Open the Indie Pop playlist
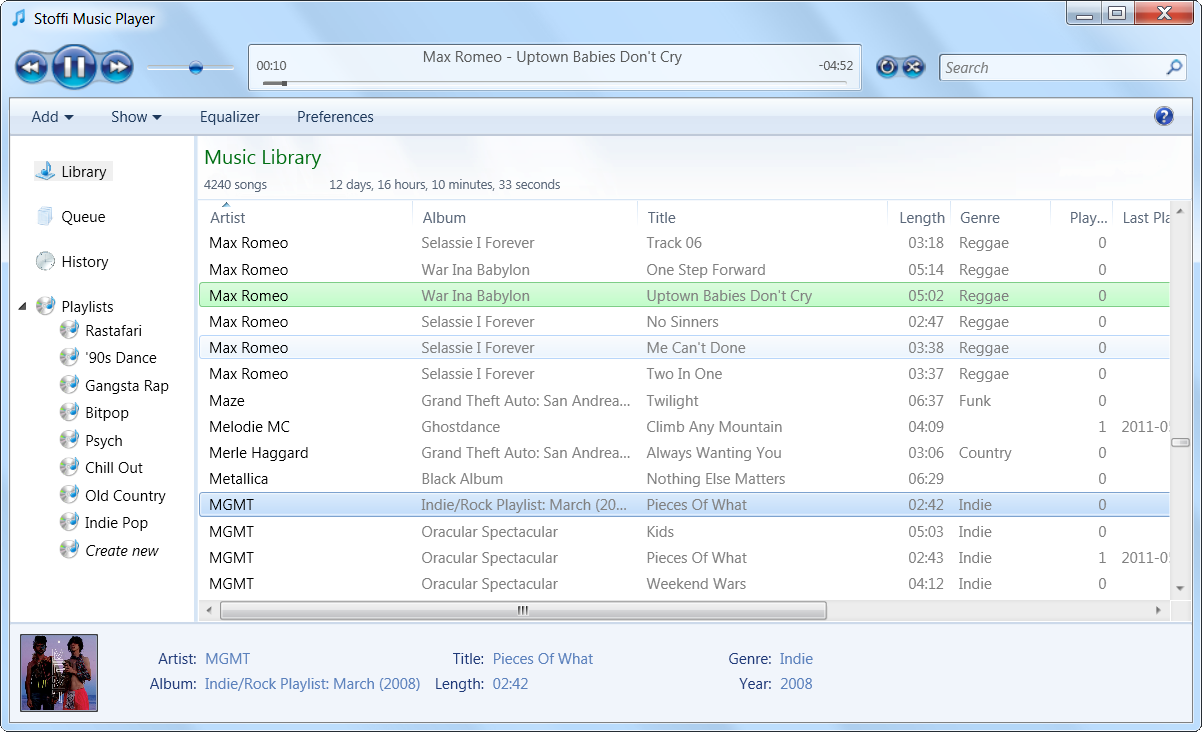 (116, 523)
